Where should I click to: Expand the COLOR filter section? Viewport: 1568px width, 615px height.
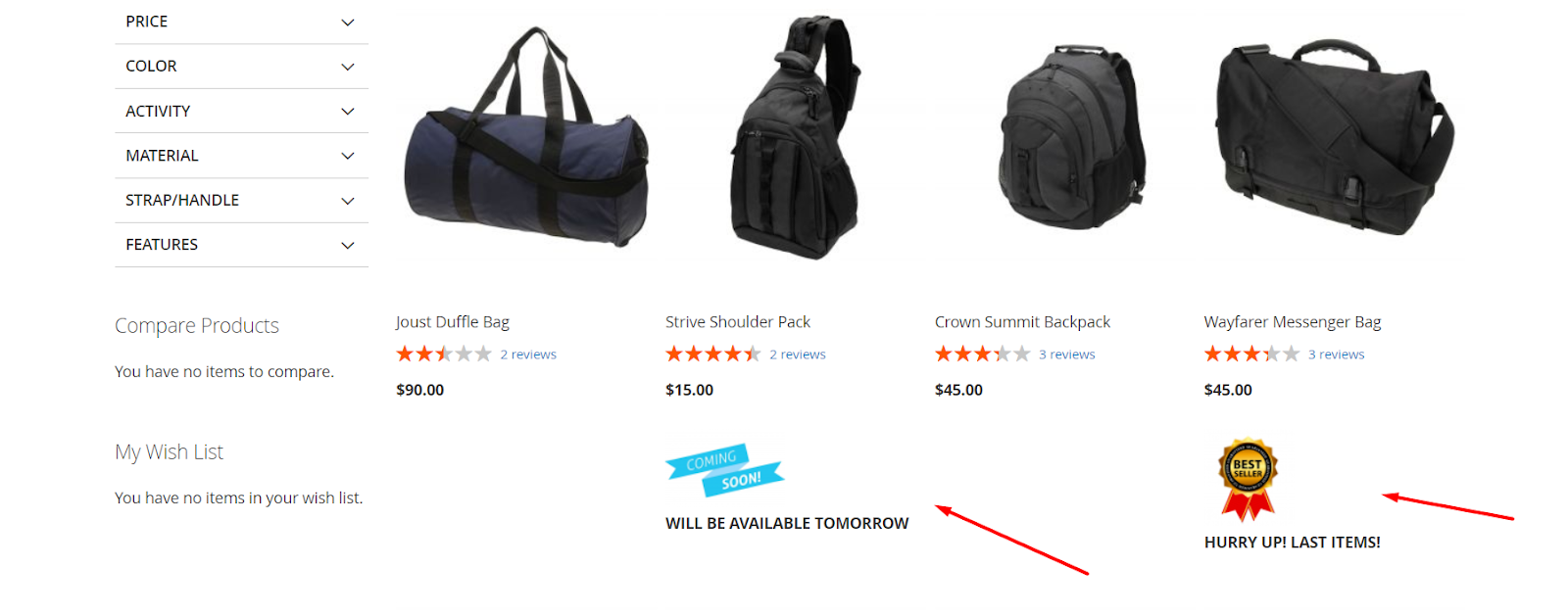241,67
